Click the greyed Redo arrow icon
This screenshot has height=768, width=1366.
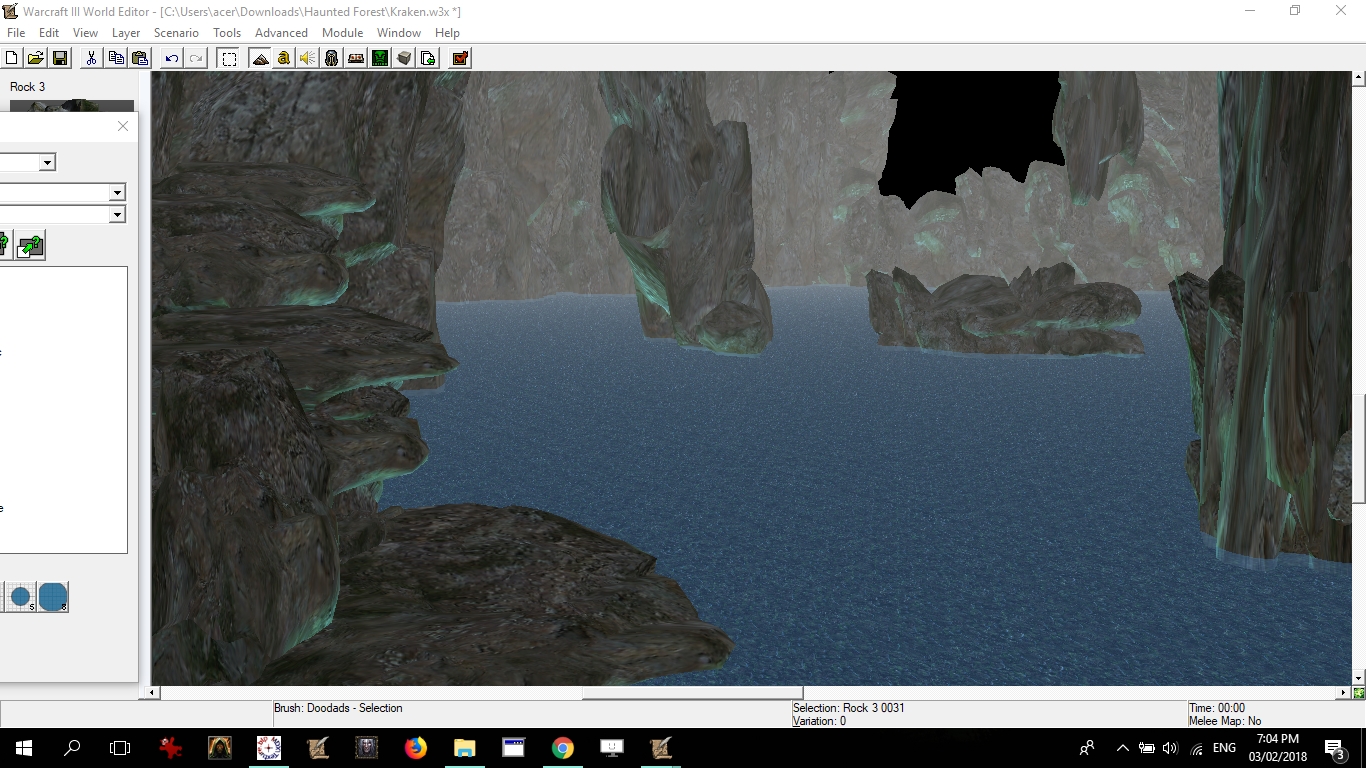196,58
